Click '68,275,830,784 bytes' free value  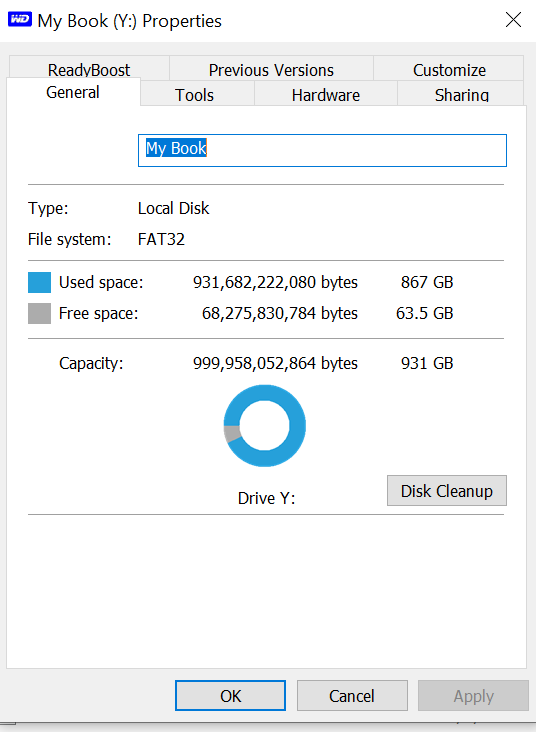point(280,313)
